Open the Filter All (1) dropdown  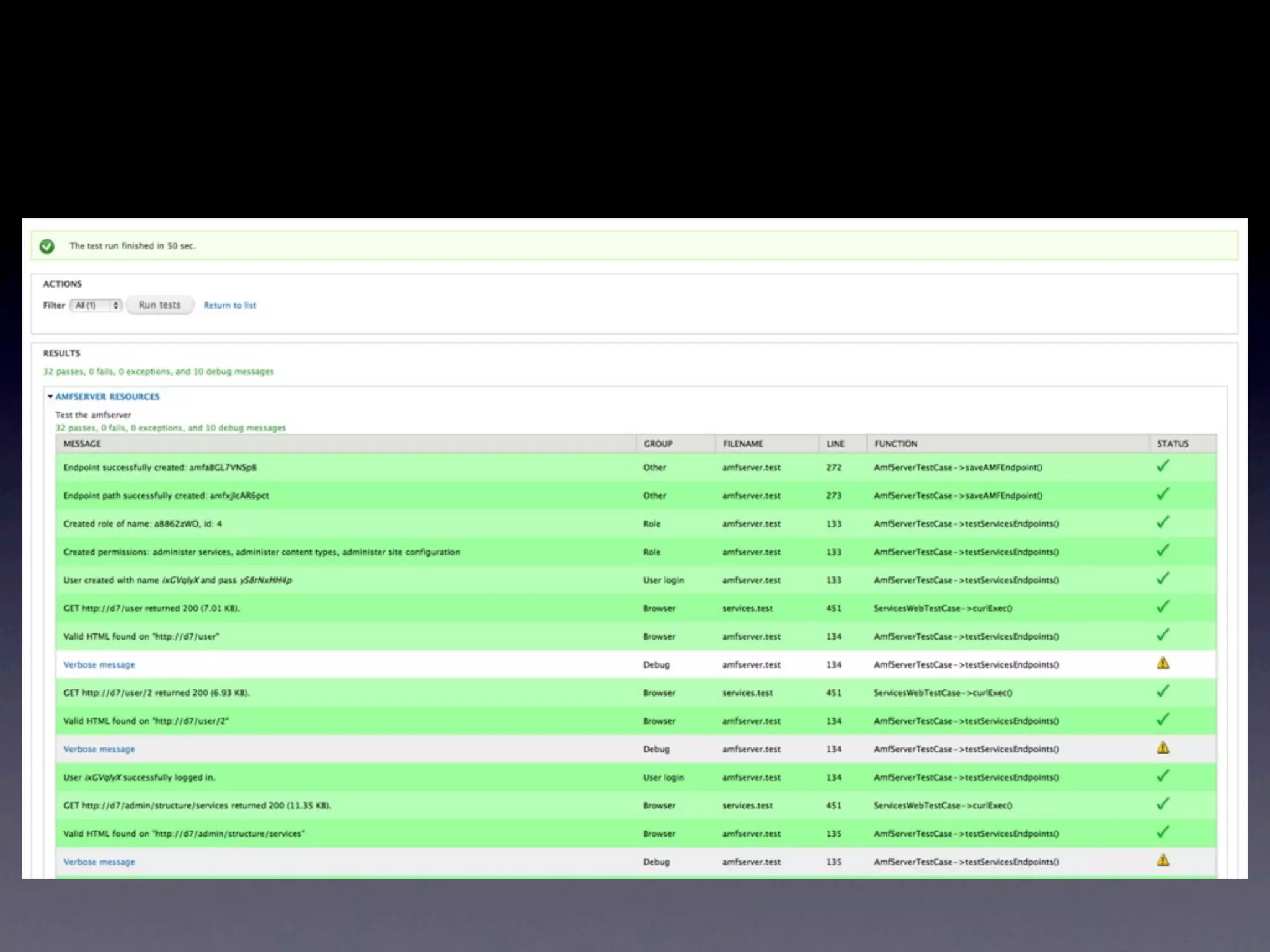click(96, 305)
